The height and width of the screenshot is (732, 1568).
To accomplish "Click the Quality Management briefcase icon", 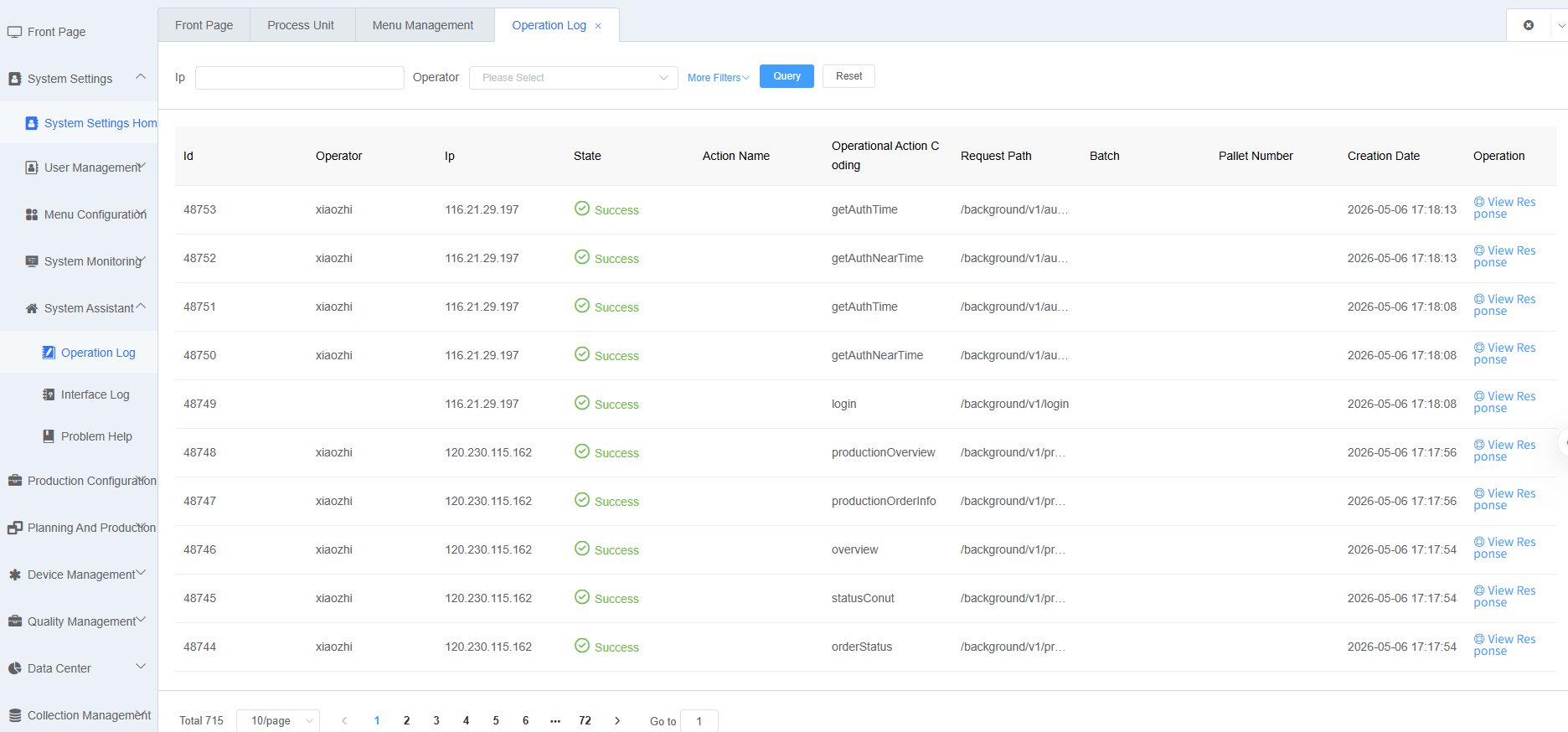I will [x=14, y=621].
